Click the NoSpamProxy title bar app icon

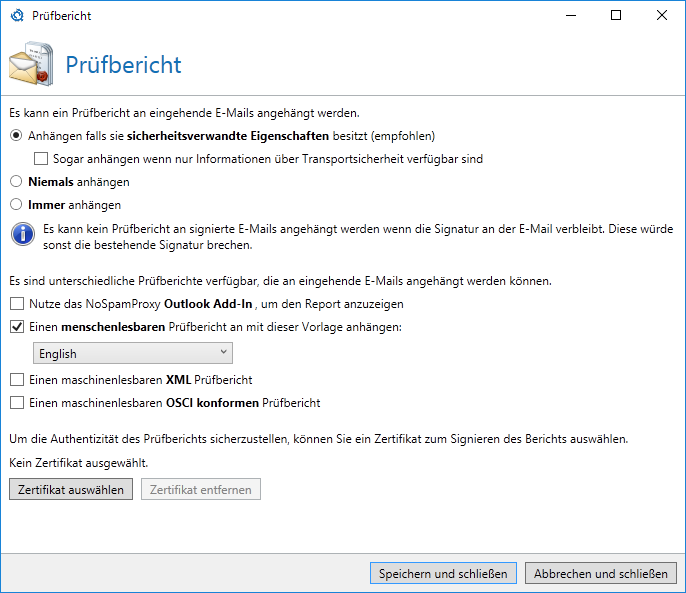click(18, 16)
